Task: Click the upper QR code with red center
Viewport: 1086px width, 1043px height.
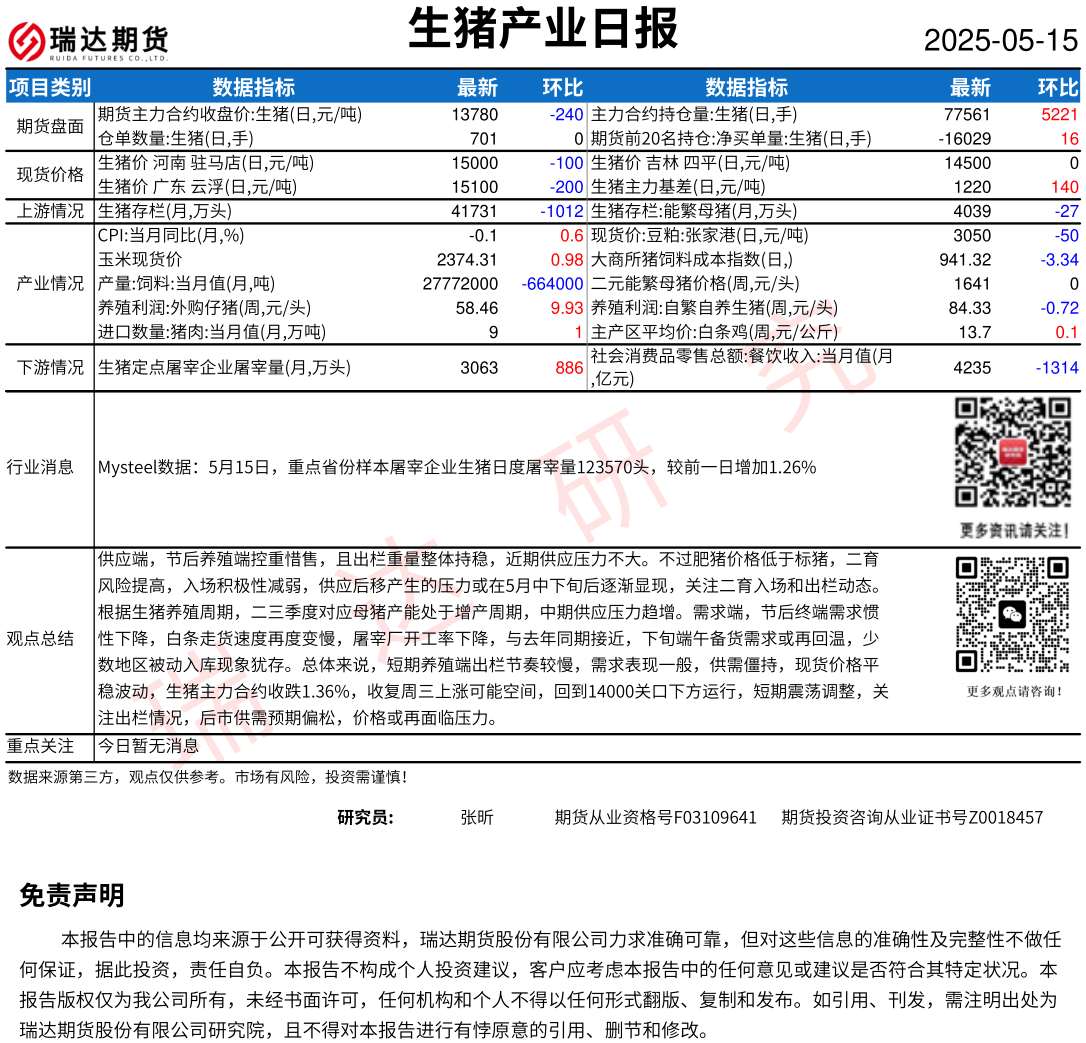Action: coord(1013,452)
